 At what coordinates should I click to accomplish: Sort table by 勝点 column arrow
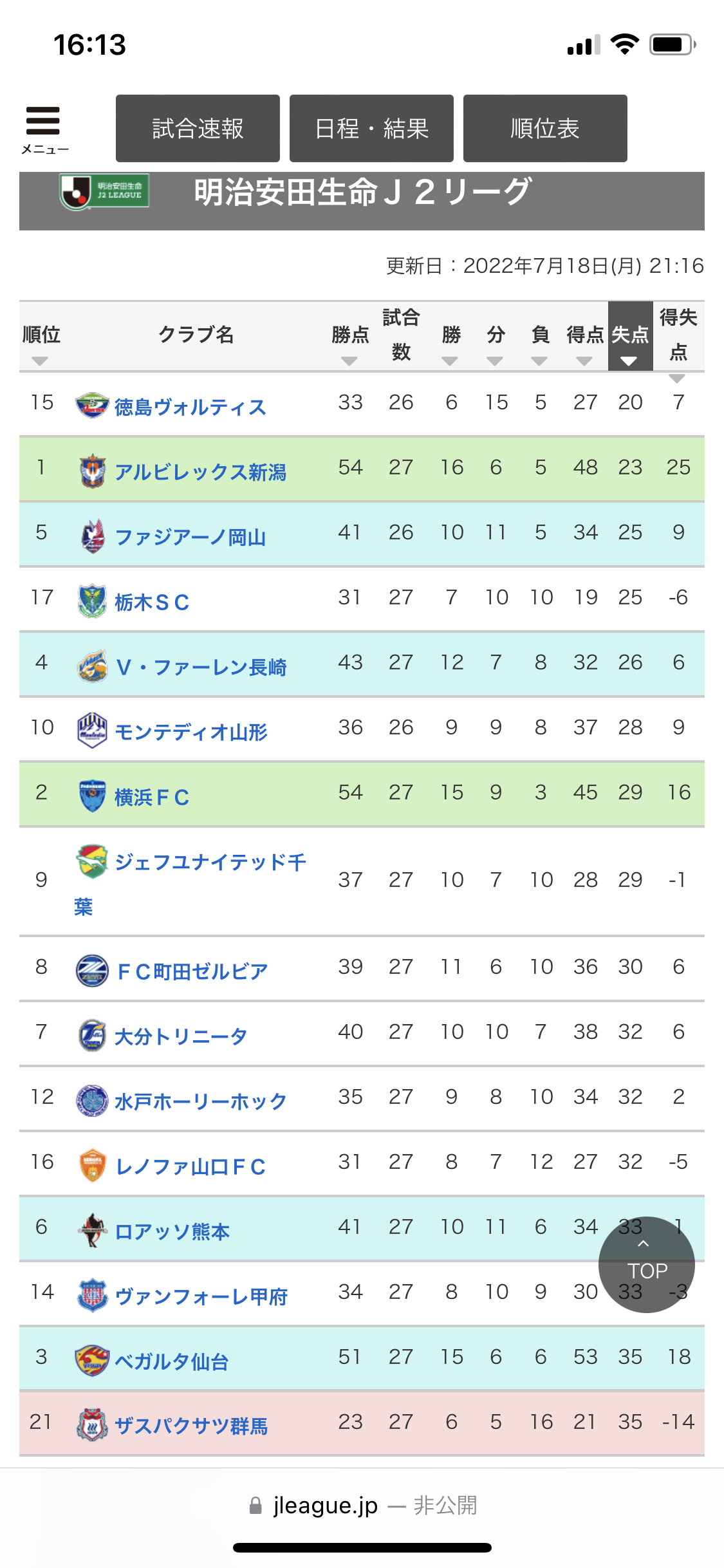pos(349,361)
